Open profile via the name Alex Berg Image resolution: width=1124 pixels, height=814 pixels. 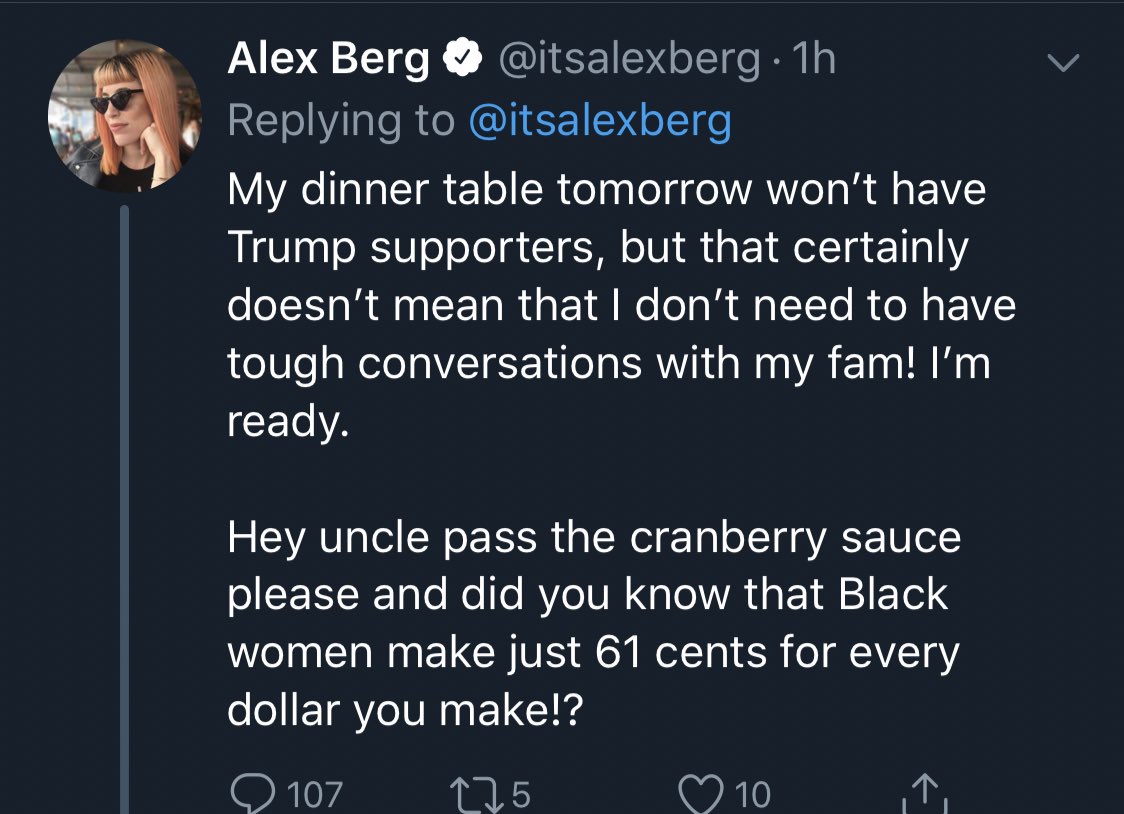coord(328,61)
